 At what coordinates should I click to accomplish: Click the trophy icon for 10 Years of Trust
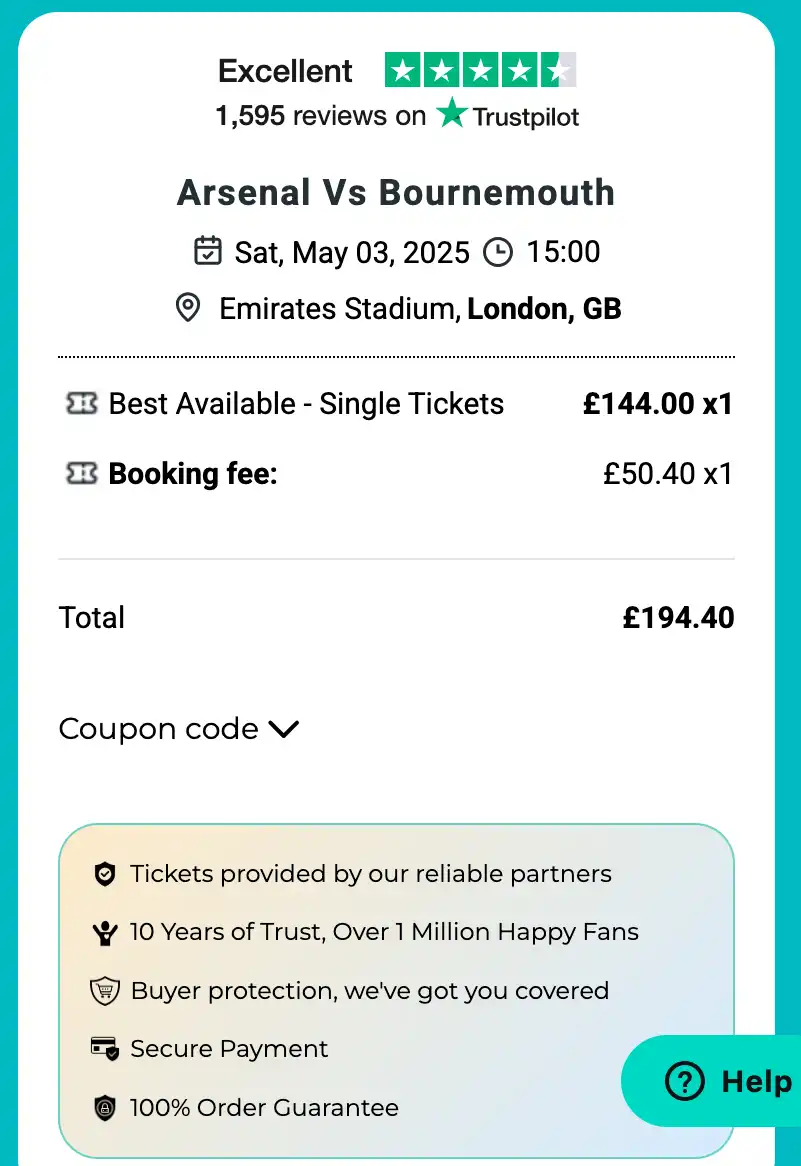click(104, 931)
